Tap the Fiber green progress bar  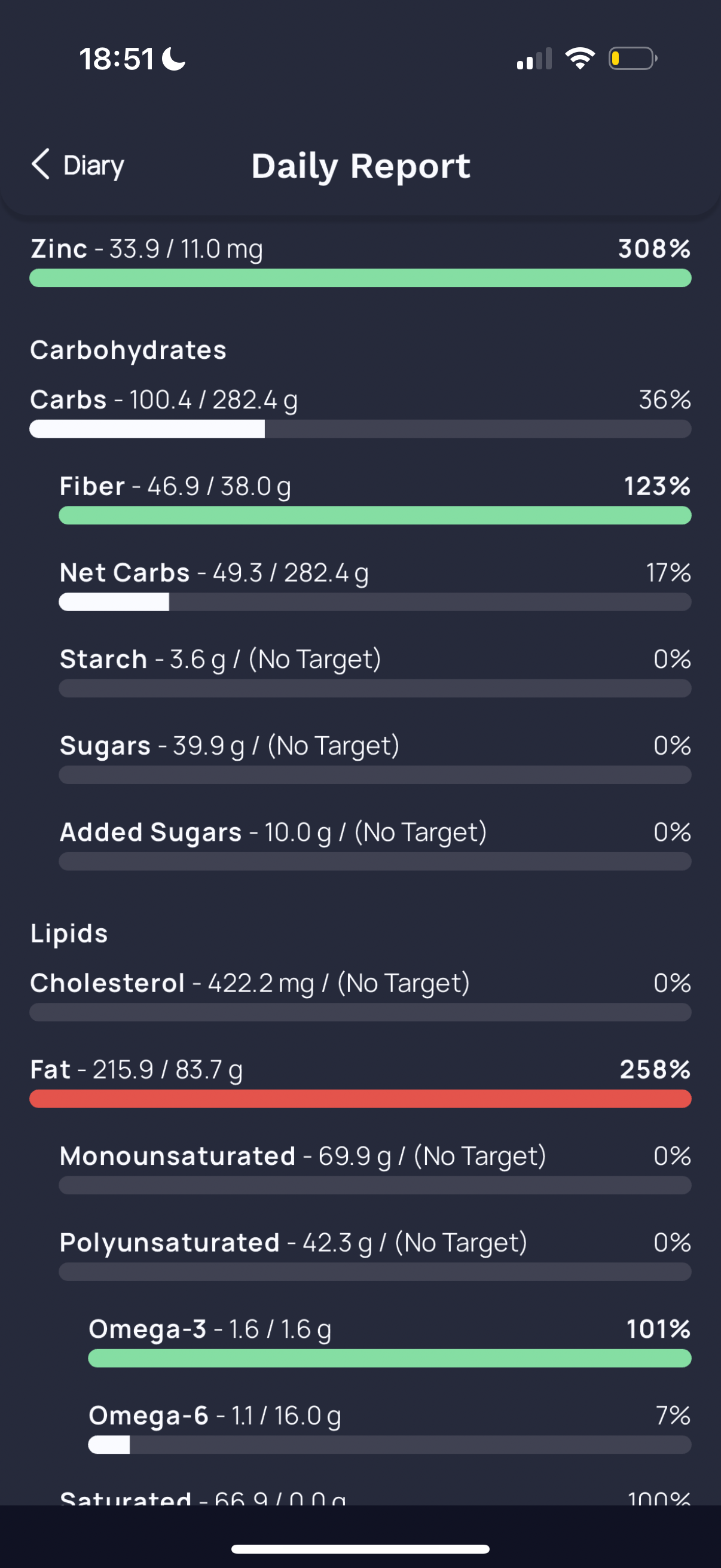point(375,515)
